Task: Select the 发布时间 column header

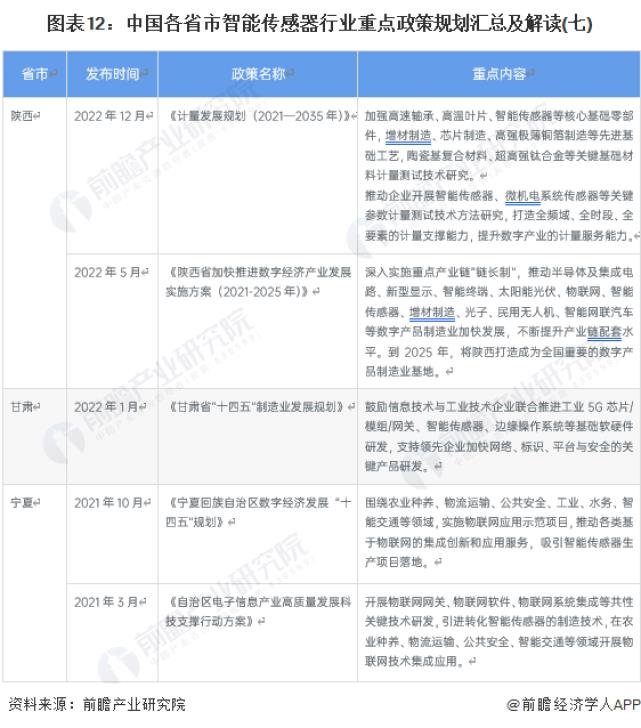Action: tap(112, 74)
